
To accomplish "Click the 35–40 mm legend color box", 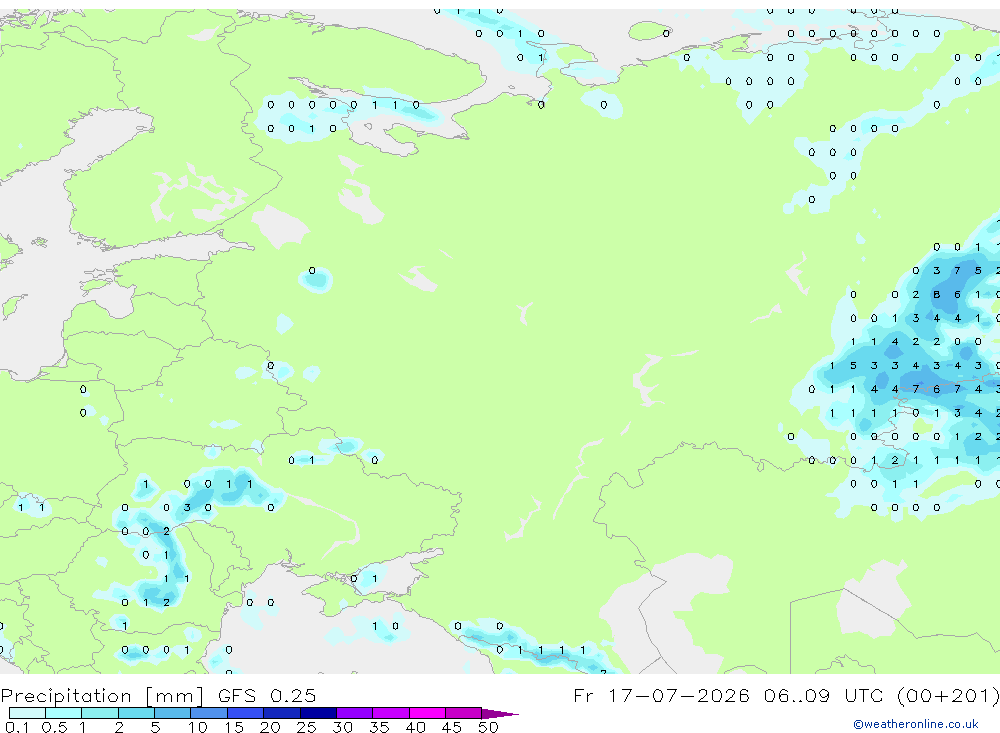I will pos(391,713).
